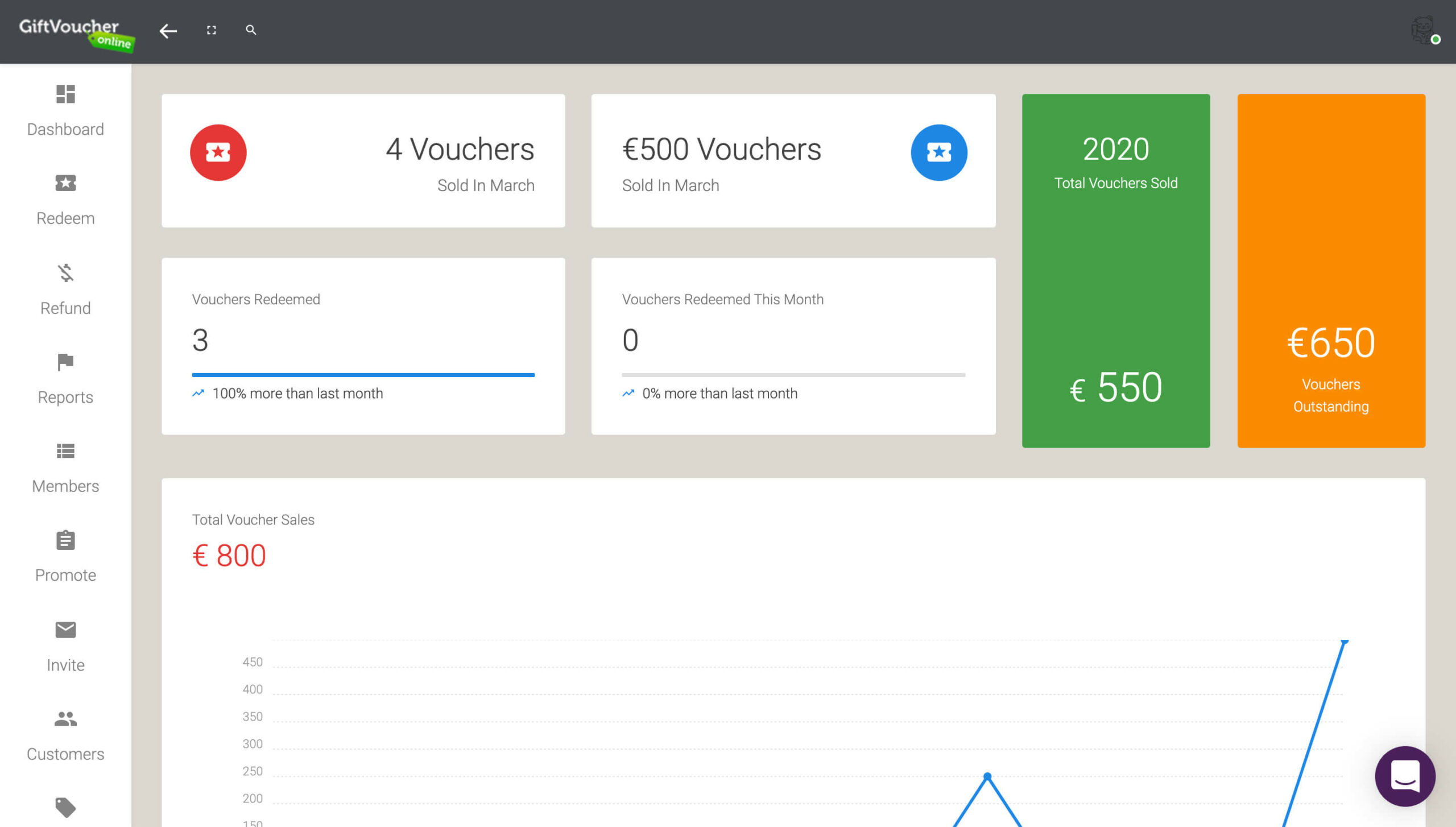The image size is (1456, 827).
Task: Click the Members list icon
Action: coord(65,451)
